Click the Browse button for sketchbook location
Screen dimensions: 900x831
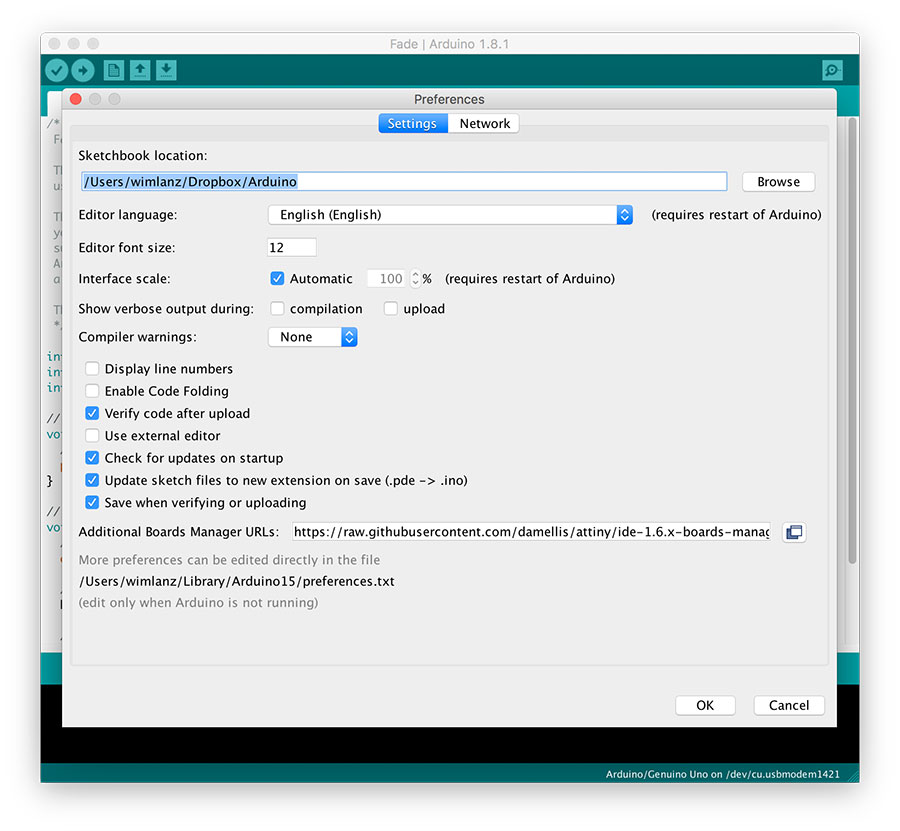coord(778,182)
